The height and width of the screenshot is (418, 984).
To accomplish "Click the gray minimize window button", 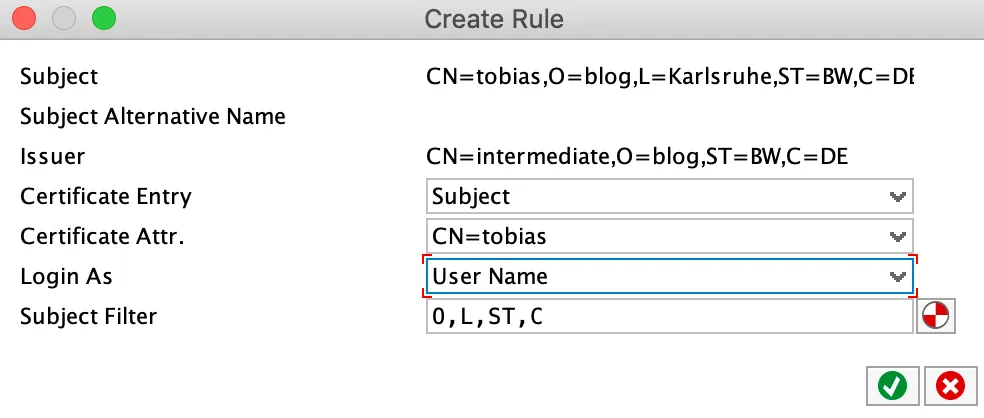I will pos(64,18).
